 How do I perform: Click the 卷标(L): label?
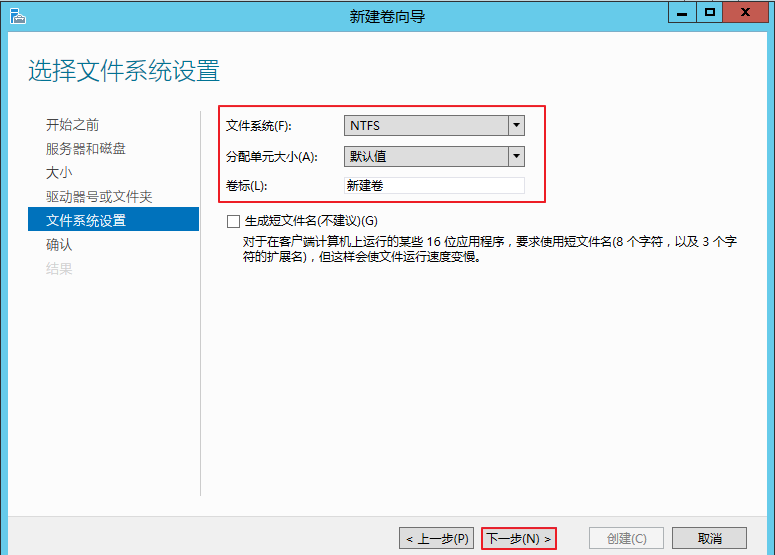tap(246, 186)
